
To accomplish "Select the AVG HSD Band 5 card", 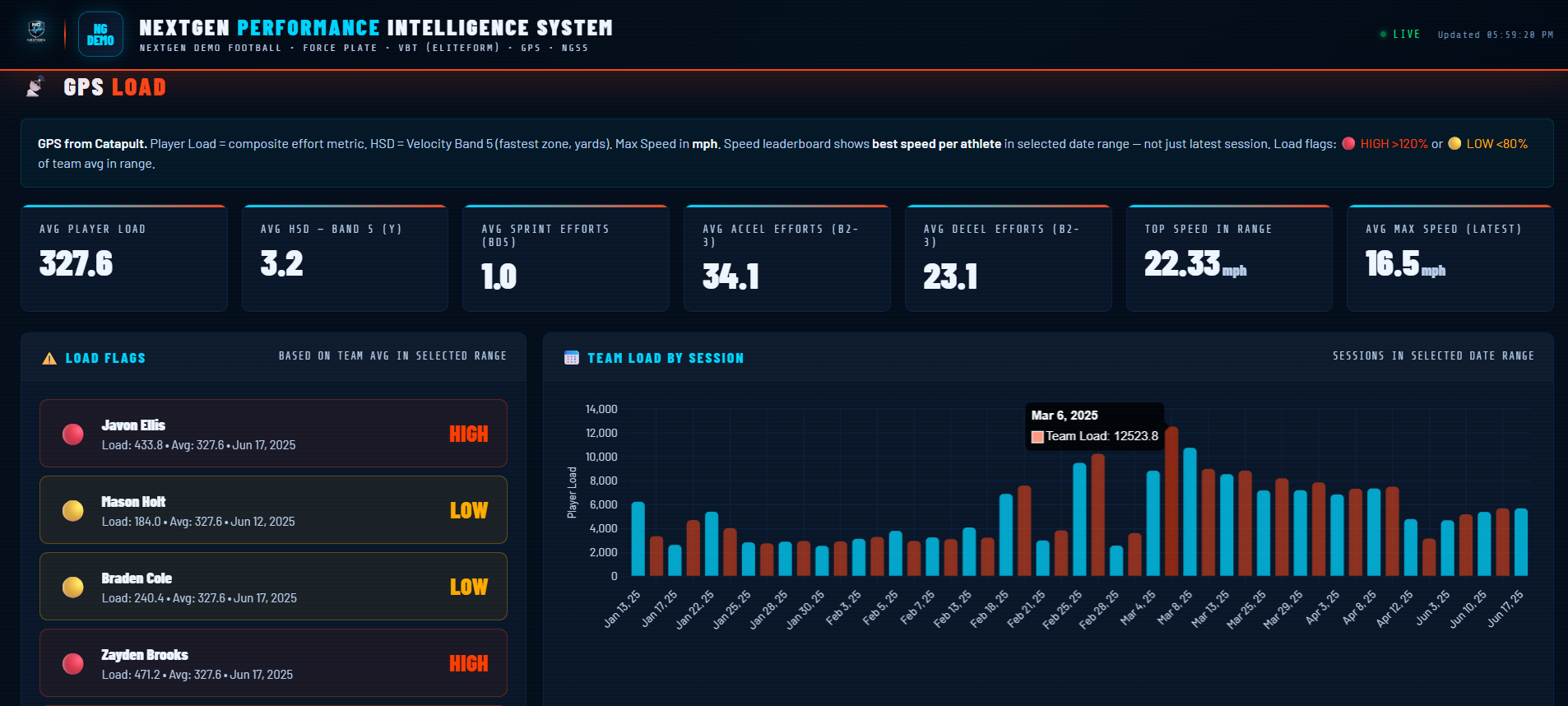I will 346,258.
